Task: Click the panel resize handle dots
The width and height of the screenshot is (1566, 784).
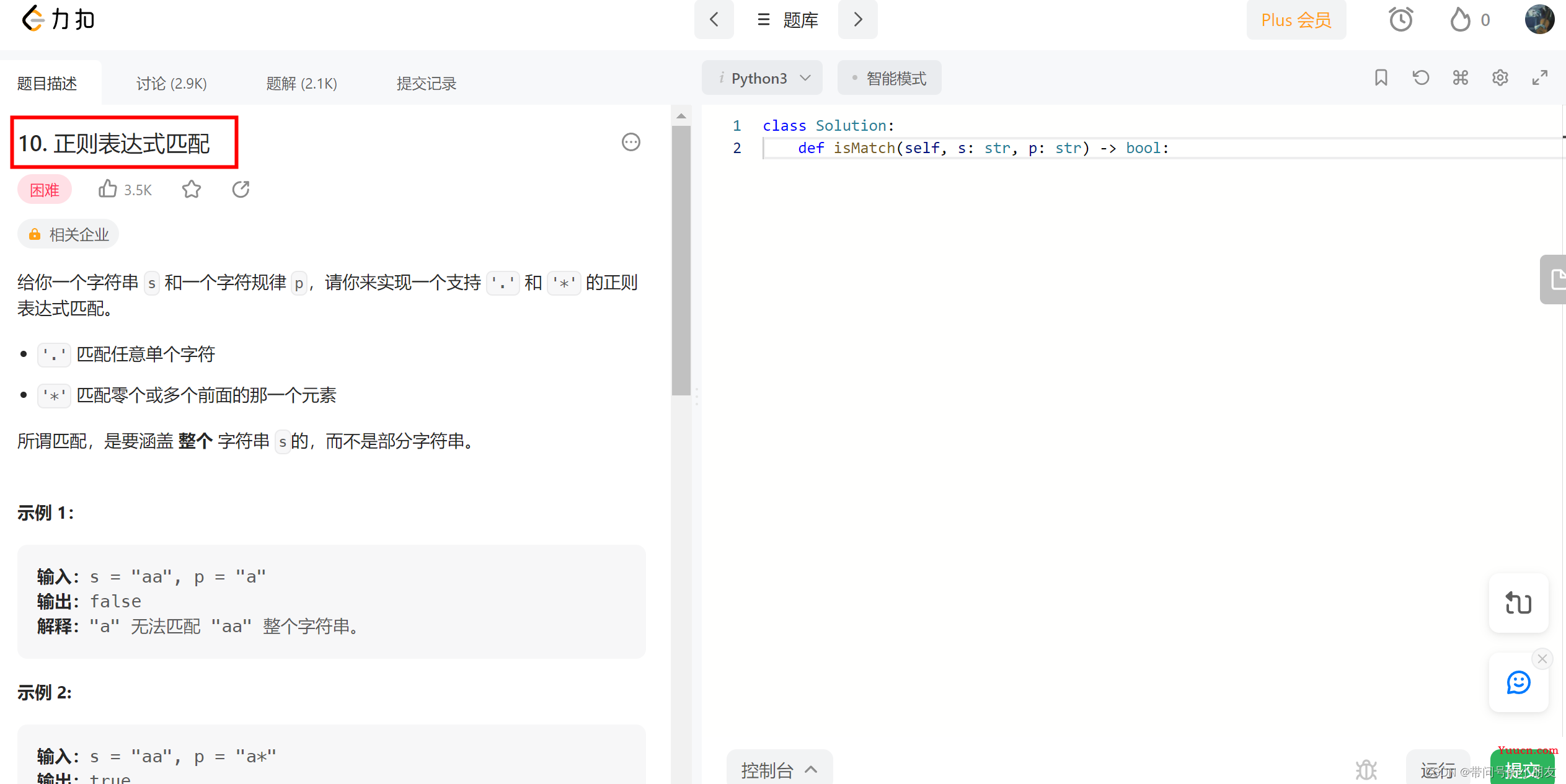Action: pyautogui.click(x=697, y=397)
